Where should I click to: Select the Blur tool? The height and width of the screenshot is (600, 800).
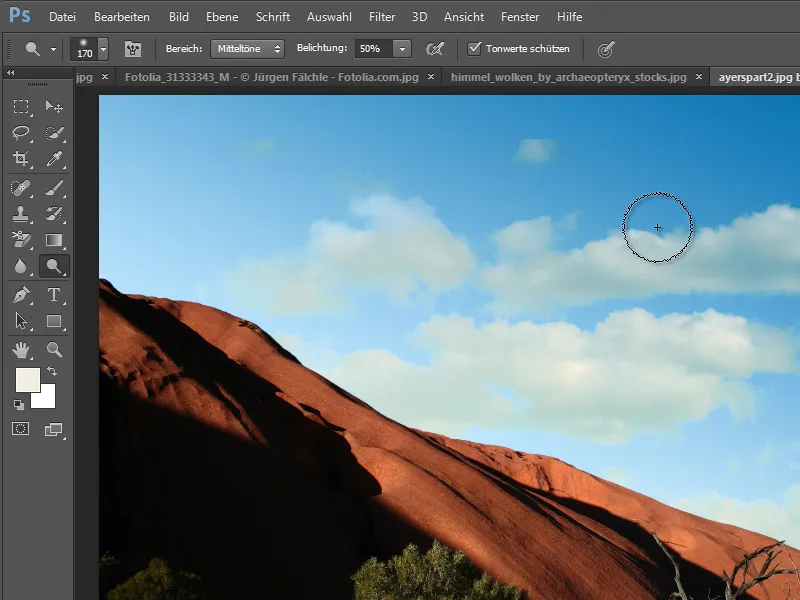pos(21,266)
